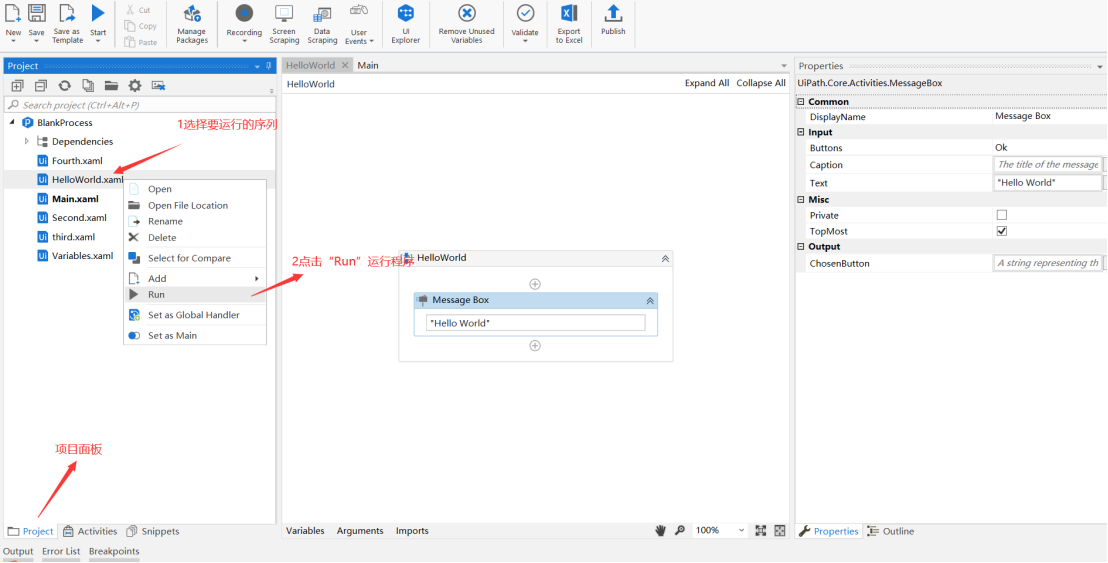The width and height of the screenshot is (1108, 563).
Task: Open the Output panel
Action: (x=18, y=552)
